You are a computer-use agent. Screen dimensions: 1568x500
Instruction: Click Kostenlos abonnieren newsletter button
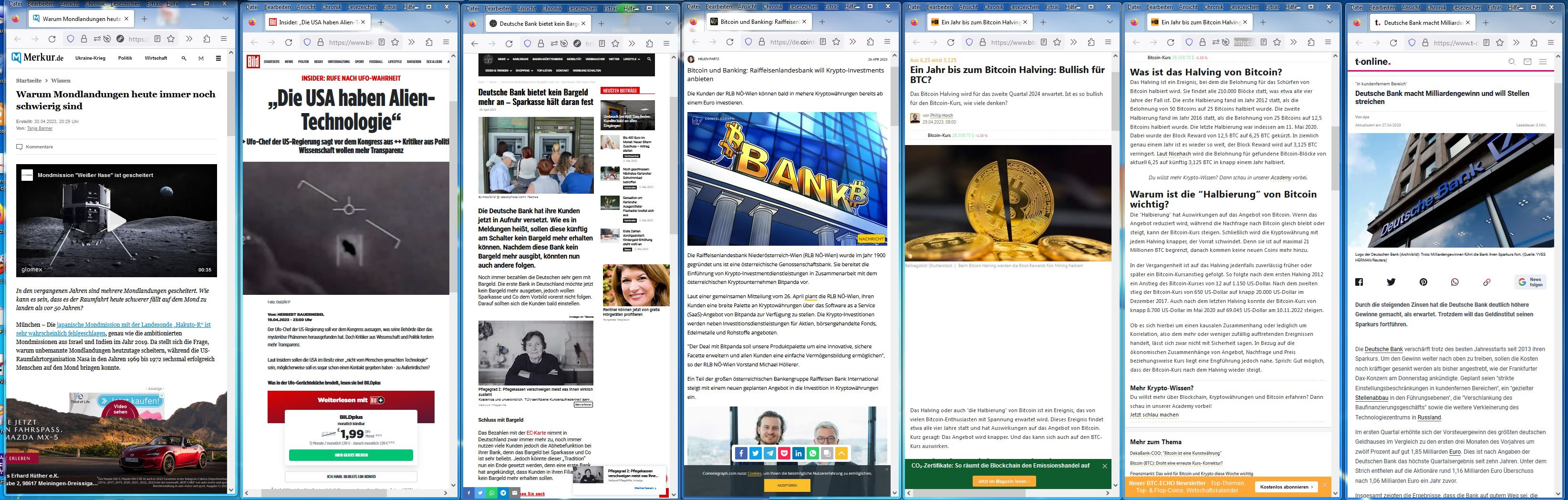pyautogui.click(x=1286, y=487)
